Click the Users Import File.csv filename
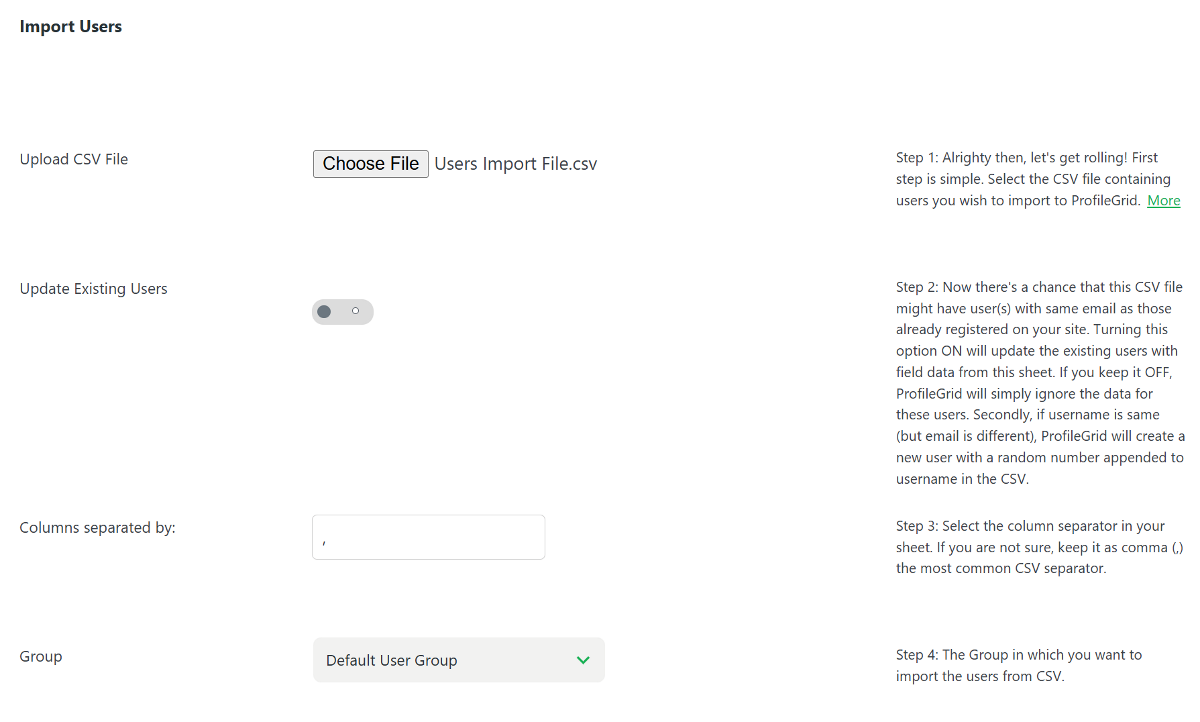1200x722 pixels. [x=515, y=163]
